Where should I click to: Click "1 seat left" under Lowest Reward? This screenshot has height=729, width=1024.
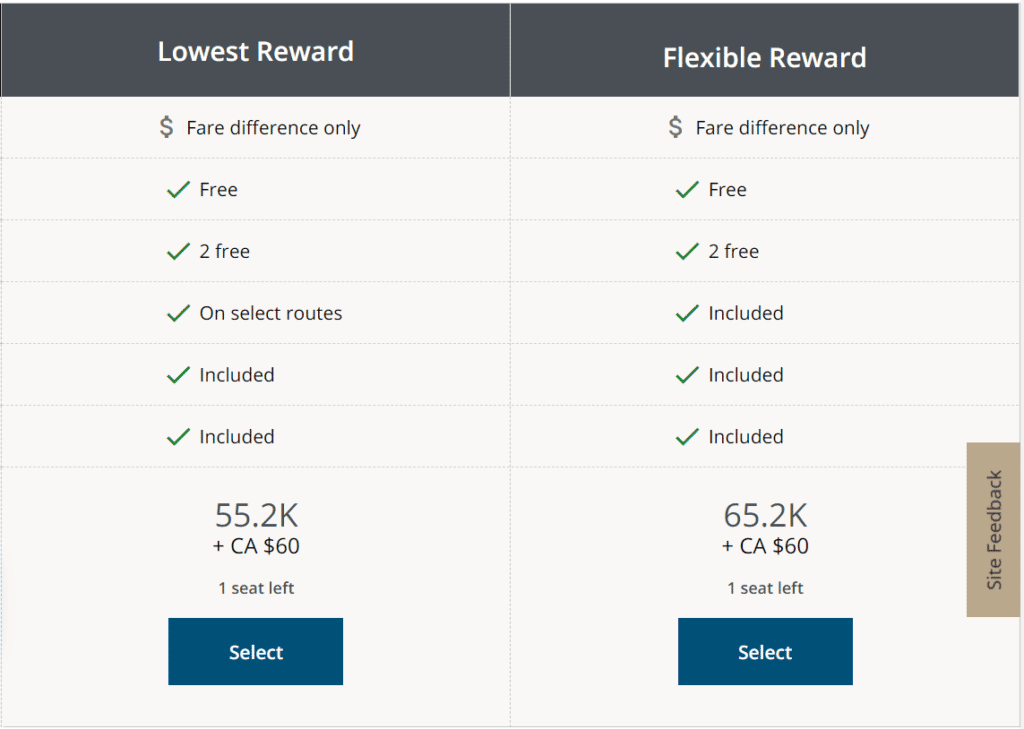tap(256, 588)
